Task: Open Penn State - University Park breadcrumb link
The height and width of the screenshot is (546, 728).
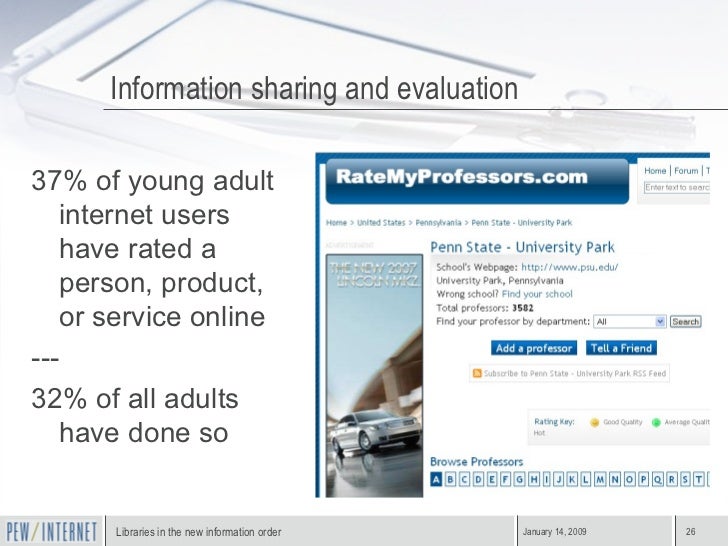Action: 521,223
